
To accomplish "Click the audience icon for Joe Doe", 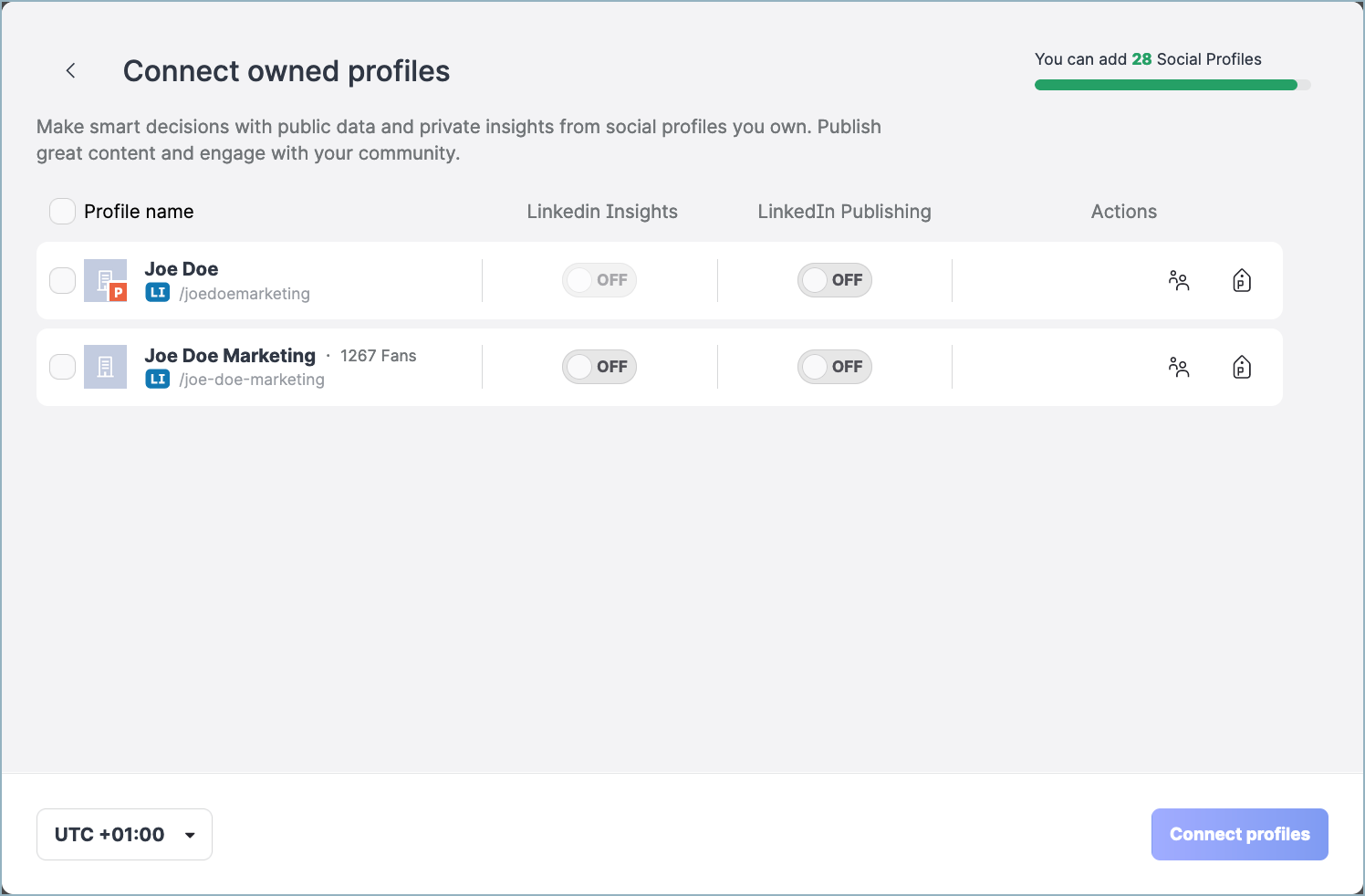I will pyautogui.click(x=1178, y=280).
